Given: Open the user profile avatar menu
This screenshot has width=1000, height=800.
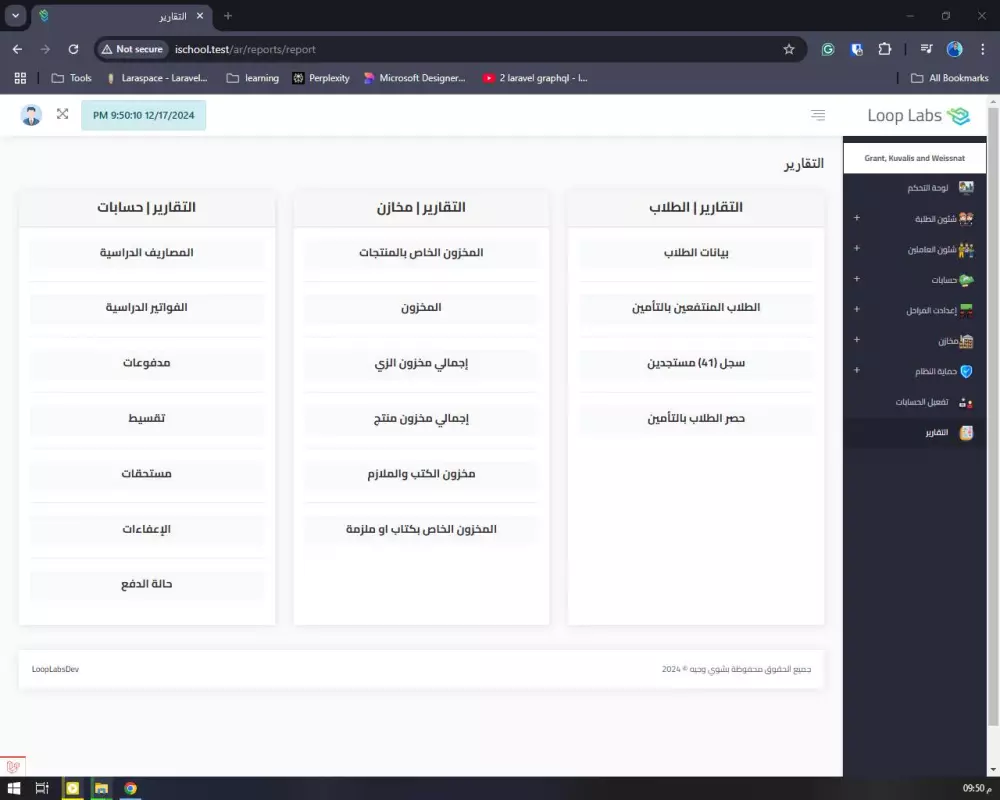Looking at the screenshot, I should click(x=30, y=114).
